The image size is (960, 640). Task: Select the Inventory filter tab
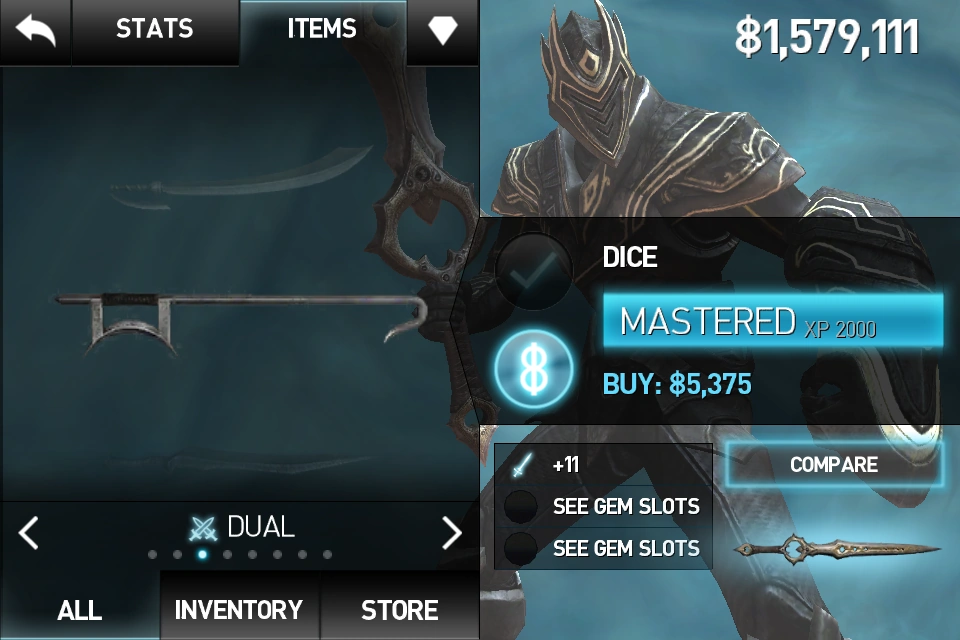point(239,609)
